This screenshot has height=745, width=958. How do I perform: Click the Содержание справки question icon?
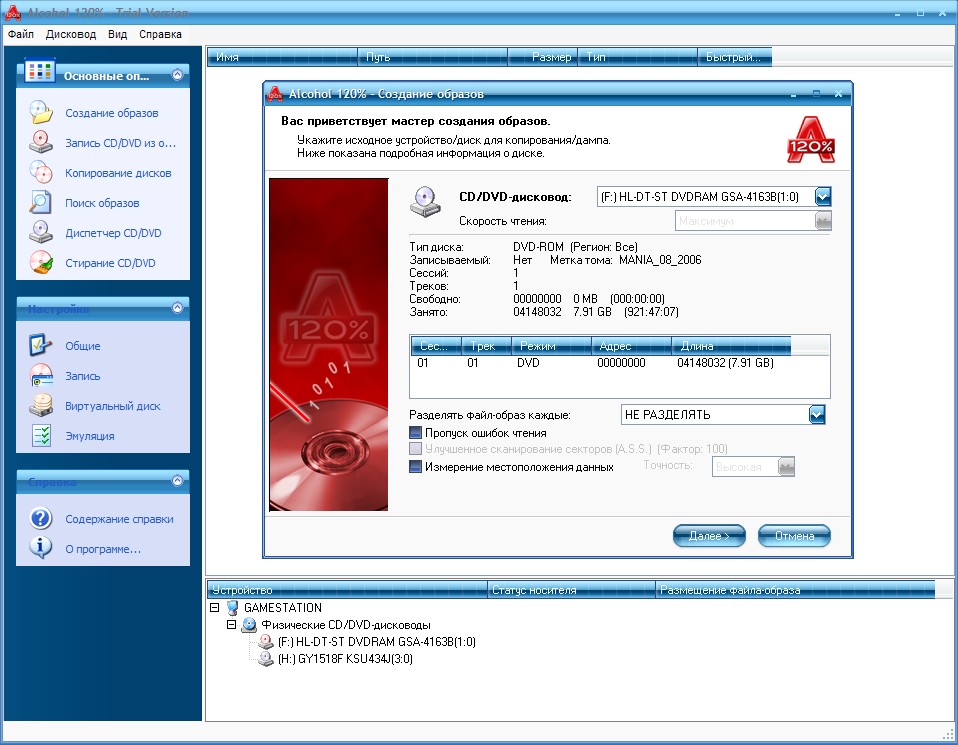click(41, 518)
